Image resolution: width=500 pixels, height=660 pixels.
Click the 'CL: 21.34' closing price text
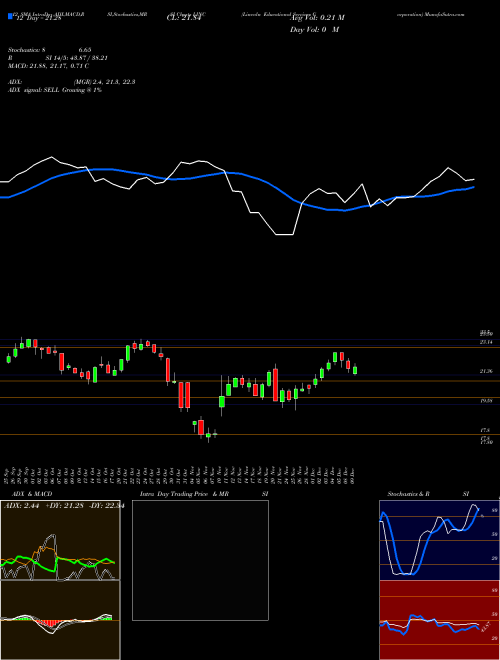click(x=184, y=18)
